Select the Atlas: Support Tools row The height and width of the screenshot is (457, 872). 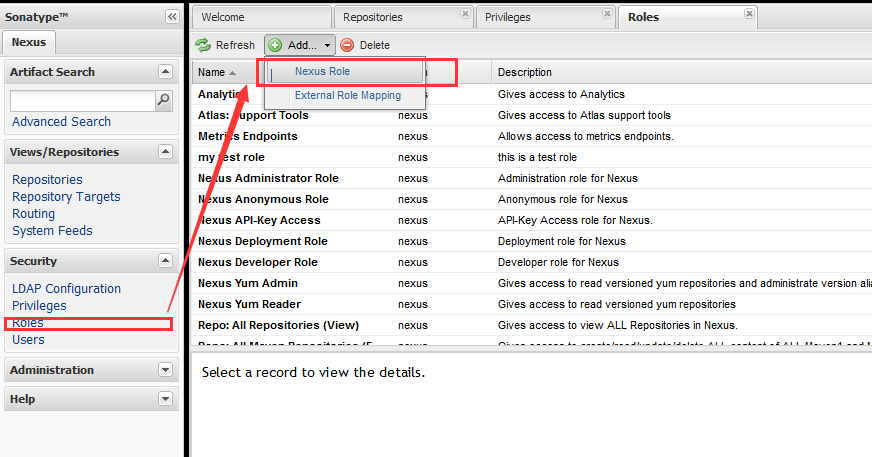tap(531, 115)
